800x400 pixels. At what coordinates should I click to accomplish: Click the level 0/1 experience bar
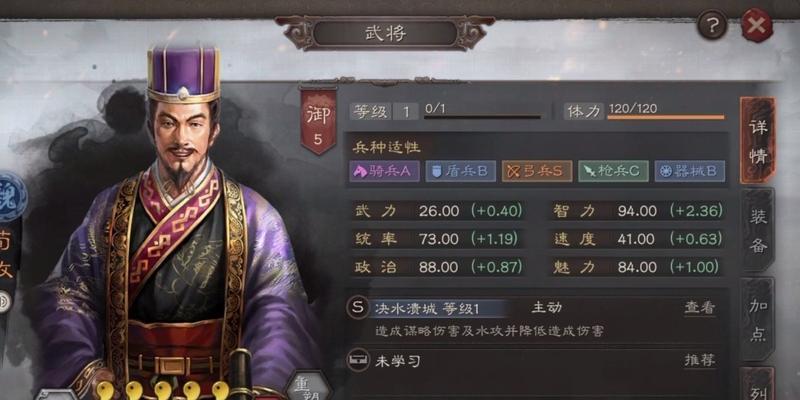click(x=482, y=117)
